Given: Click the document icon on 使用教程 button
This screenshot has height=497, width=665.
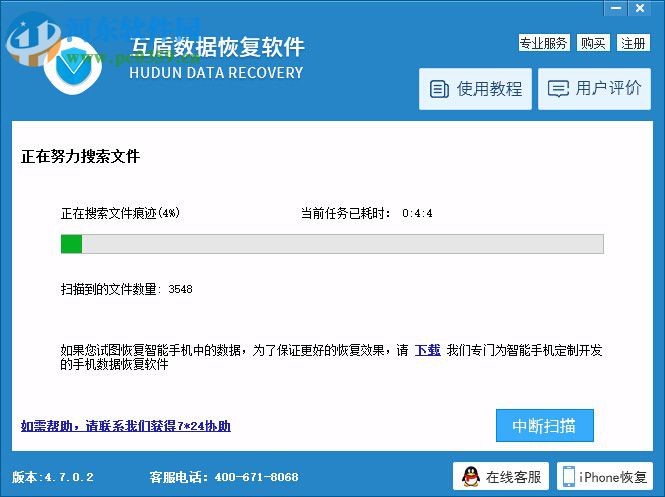Looking at the screenshot, I should [x=439, y=89].
